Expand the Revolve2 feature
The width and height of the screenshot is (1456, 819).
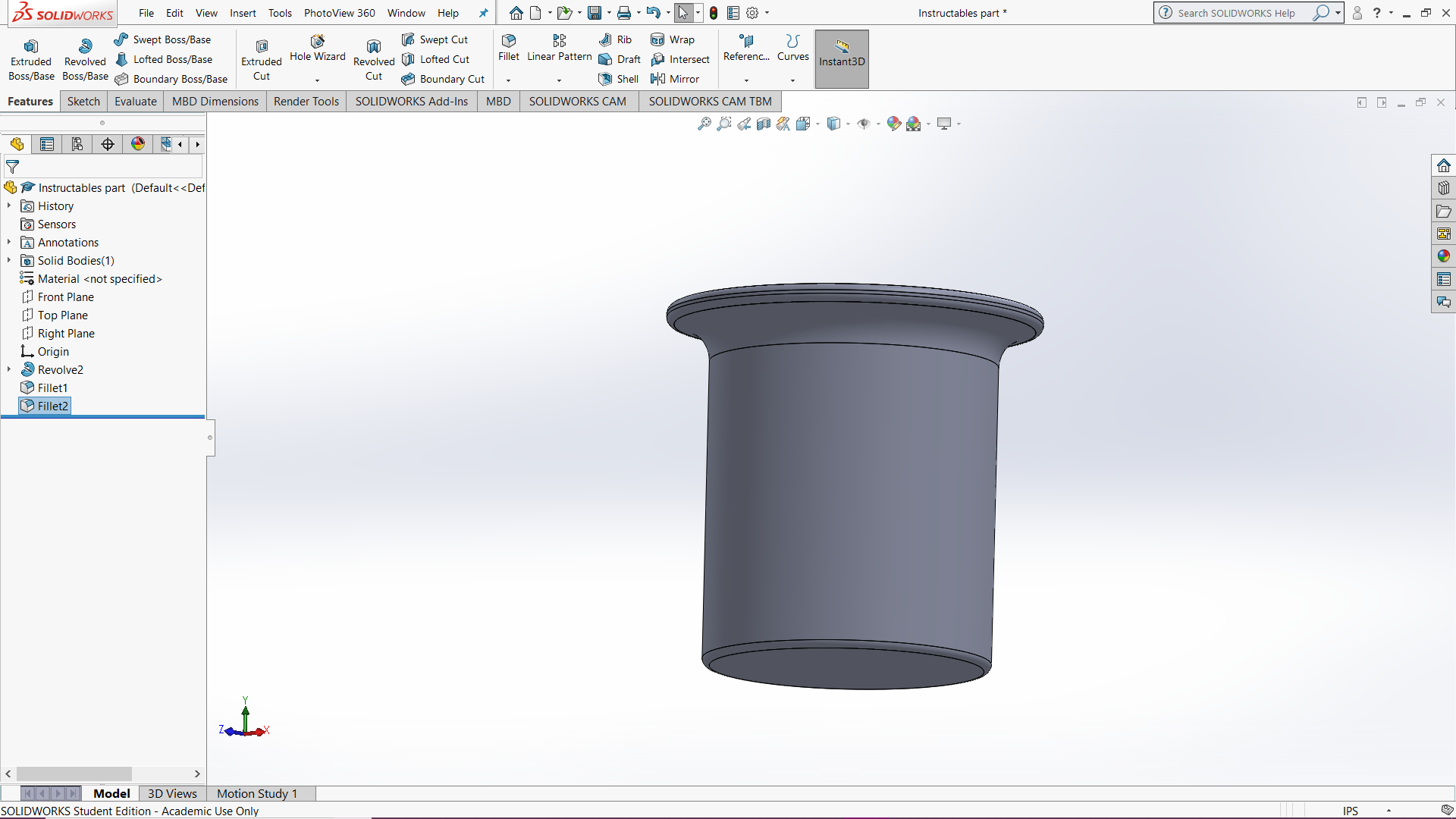(9, 369)
